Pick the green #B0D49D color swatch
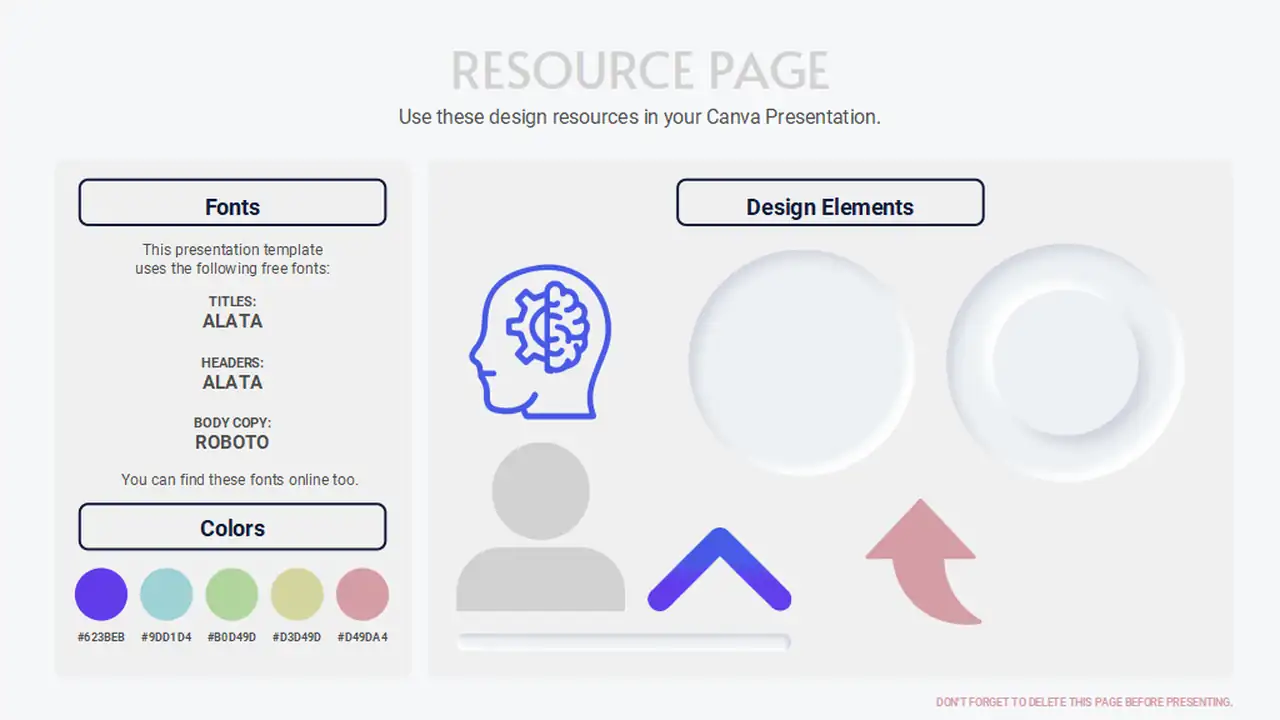1280x720 pixels. [232, 594]
